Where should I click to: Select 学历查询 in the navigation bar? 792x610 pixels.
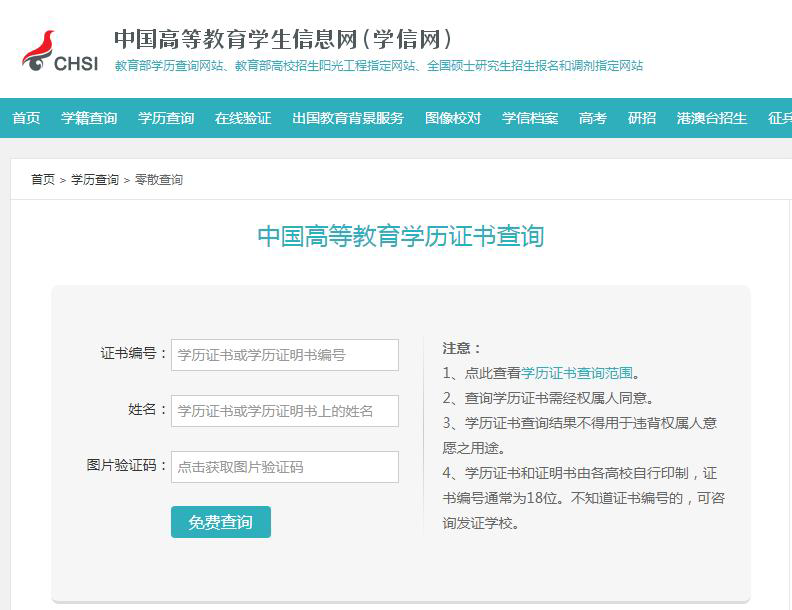(x=166, y=118)
